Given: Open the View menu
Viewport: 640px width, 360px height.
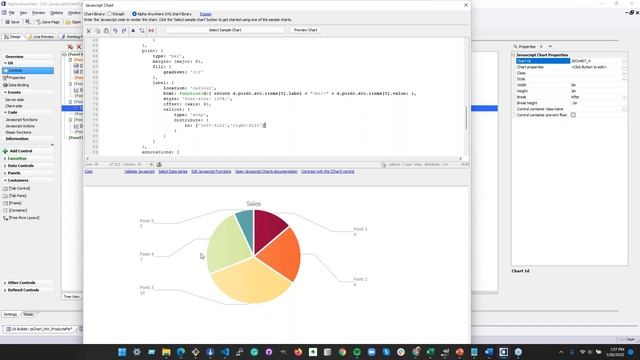Looking at the screenshot, I should pyautogui.click(x=23, y=13).
